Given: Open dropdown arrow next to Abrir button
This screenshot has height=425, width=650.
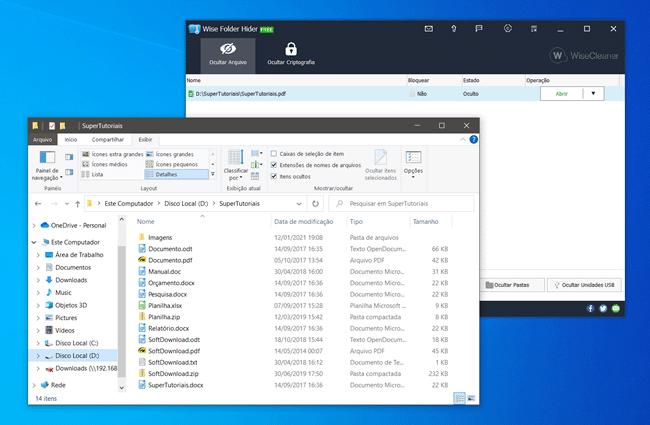Looking at the screenshot, I should pos(592,93).
